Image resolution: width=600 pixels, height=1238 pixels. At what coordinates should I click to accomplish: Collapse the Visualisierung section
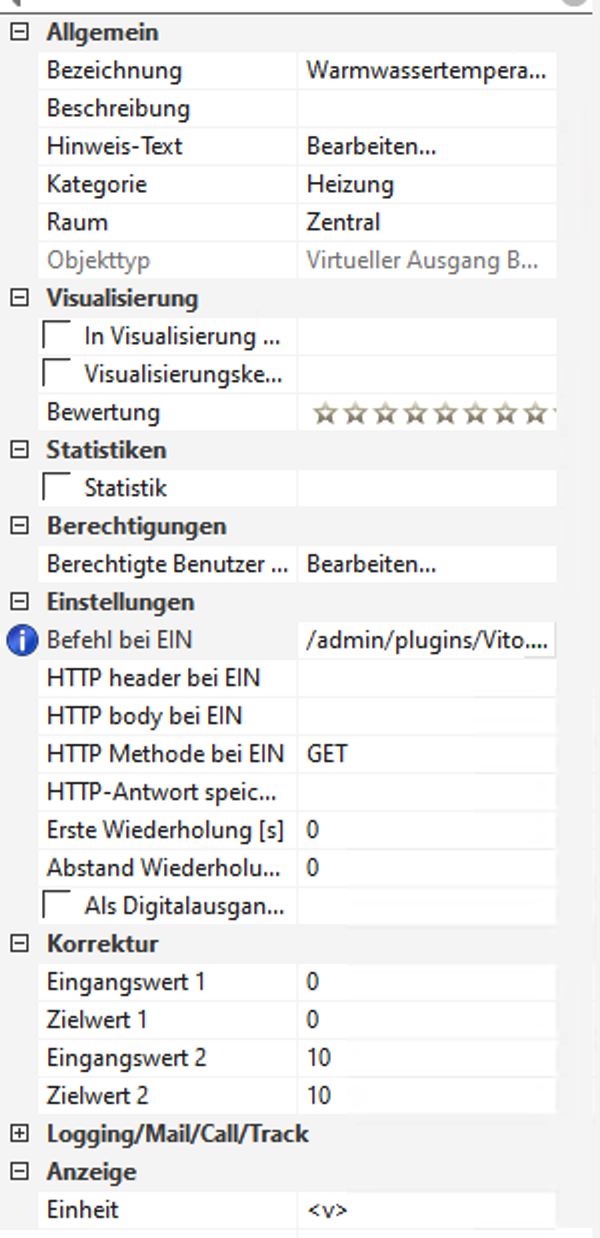click(x=18, y=298)
